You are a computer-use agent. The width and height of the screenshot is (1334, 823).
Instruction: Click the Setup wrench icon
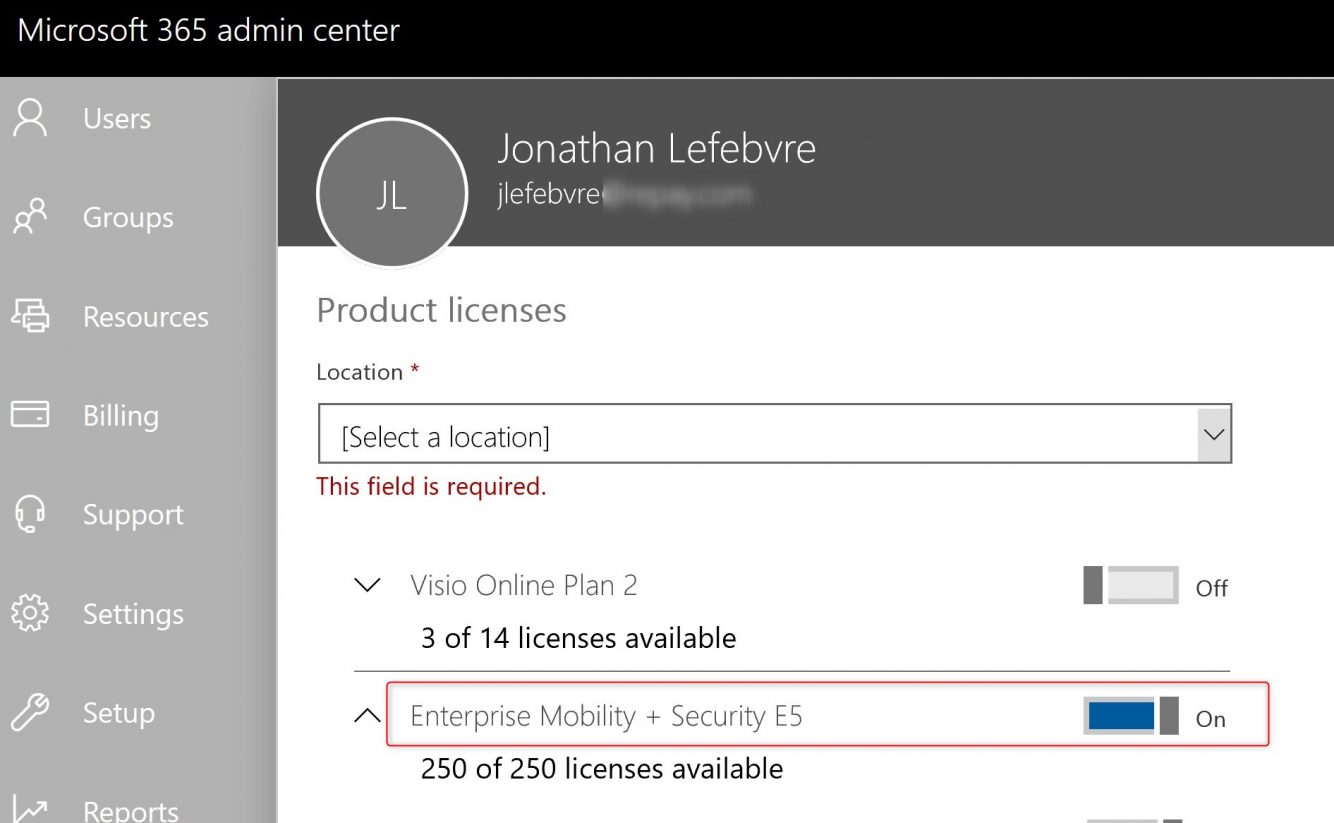coord(30,712)
